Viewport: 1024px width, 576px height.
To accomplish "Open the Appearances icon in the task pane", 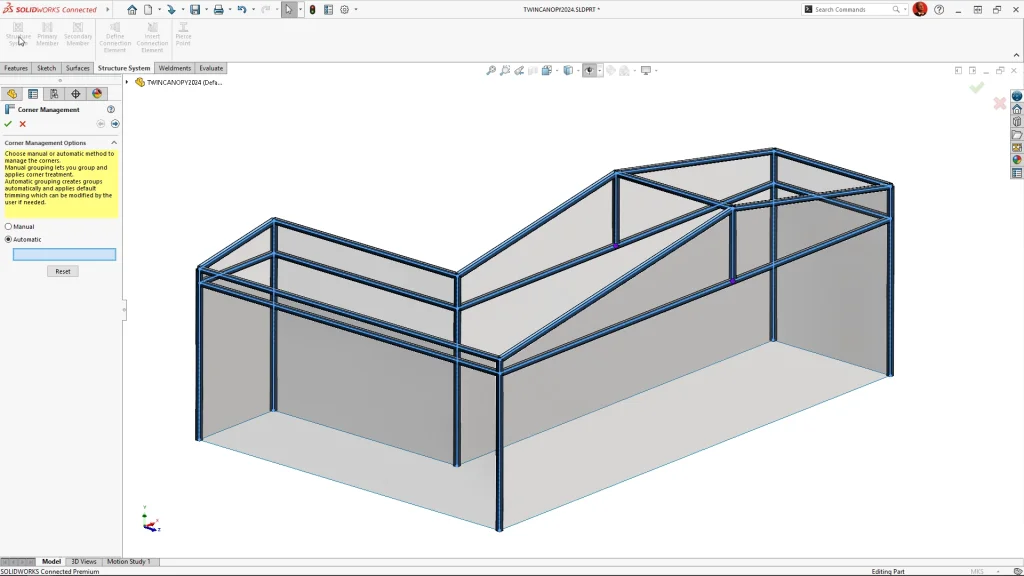I will point(1017,160).
